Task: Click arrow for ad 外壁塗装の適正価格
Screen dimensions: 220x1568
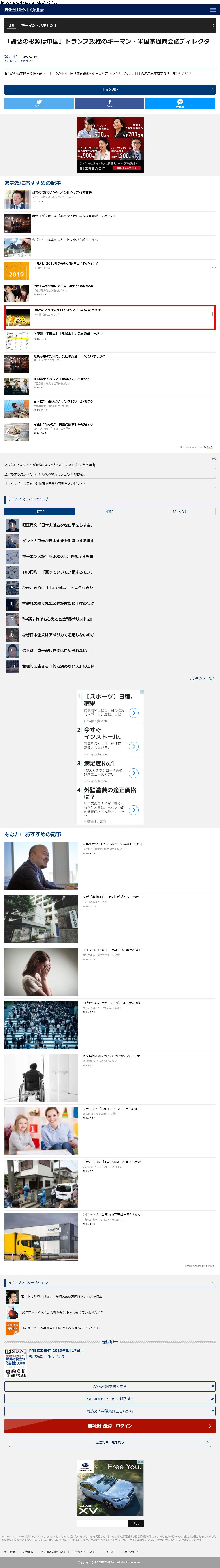Action: (134, 810)
